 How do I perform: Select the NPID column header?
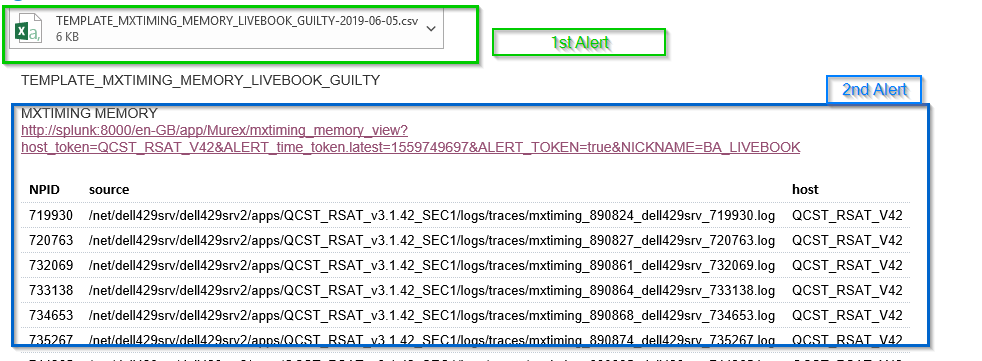click(x=44, y=189)
